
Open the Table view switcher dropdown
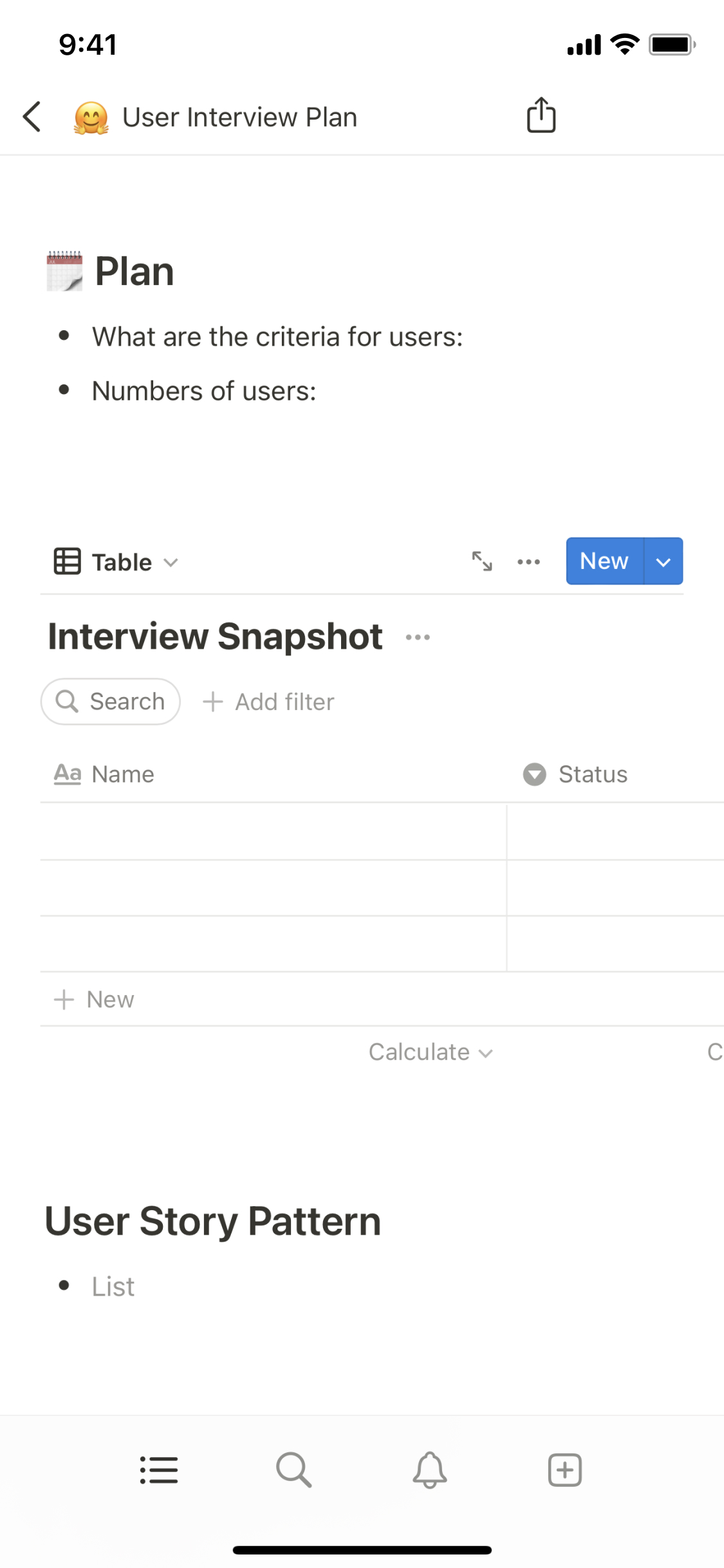coord(117,562)
